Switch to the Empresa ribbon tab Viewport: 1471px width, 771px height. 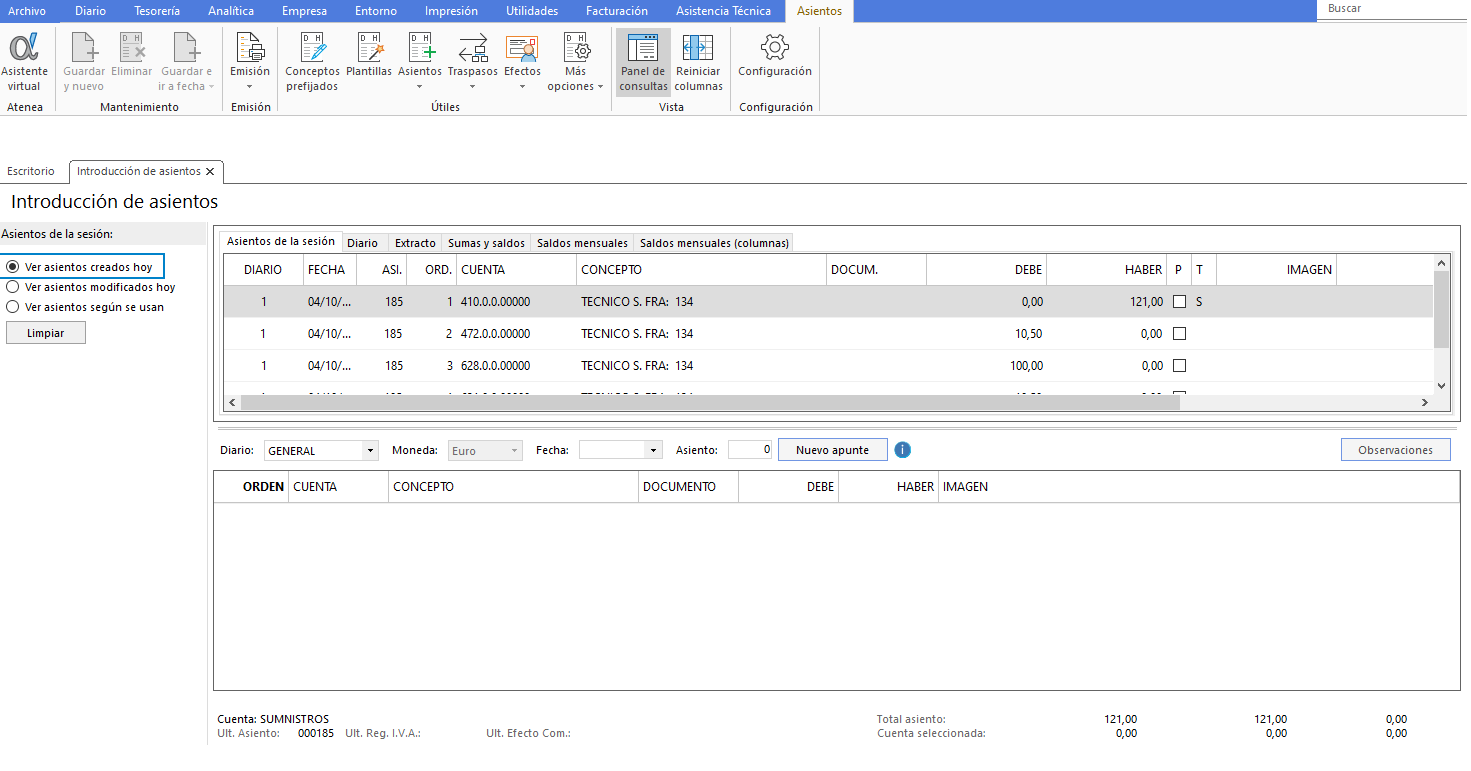[x=304, y=11]
